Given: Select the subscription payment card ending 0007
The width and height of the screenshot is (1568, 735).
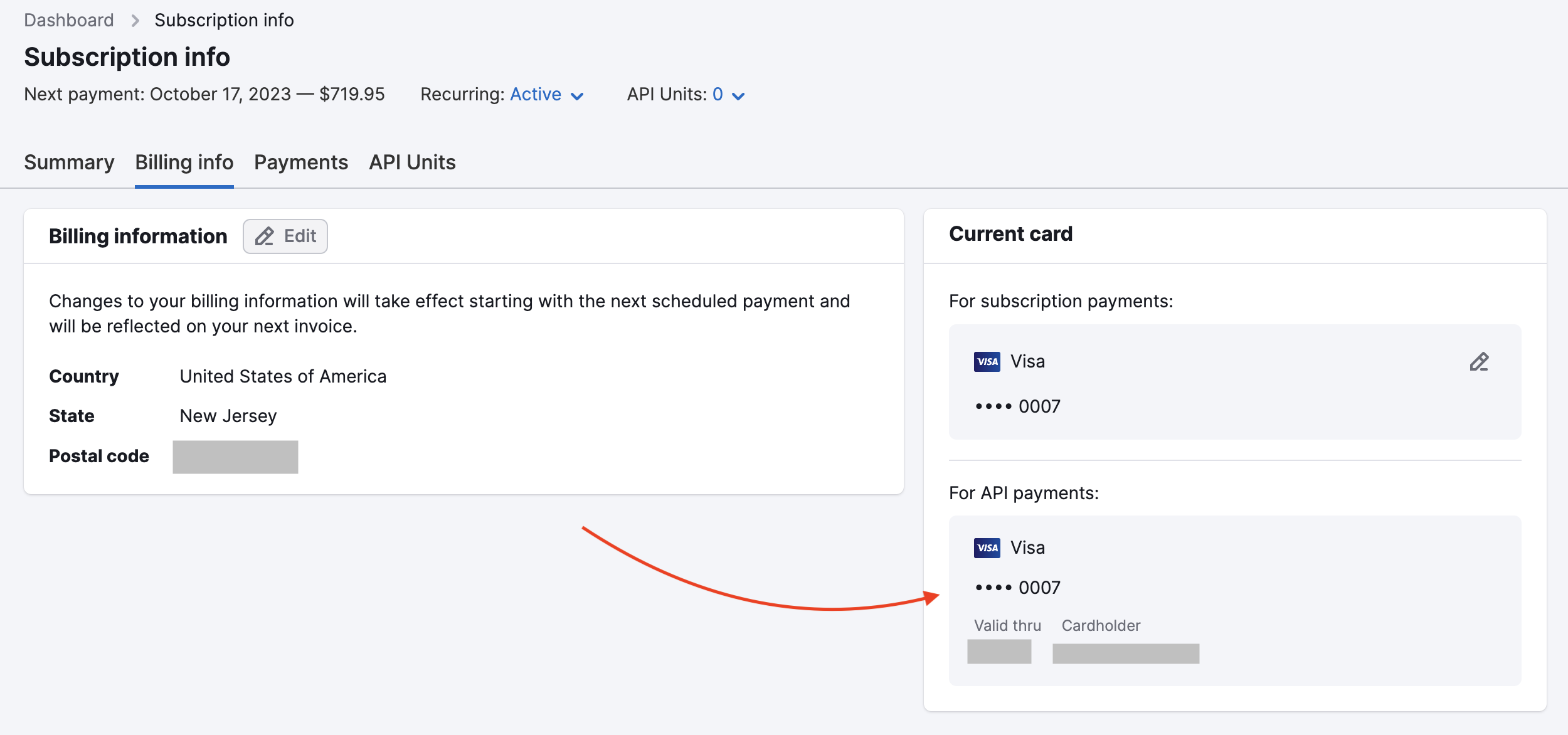Looking at the screenshot, I should point(1017,406).
